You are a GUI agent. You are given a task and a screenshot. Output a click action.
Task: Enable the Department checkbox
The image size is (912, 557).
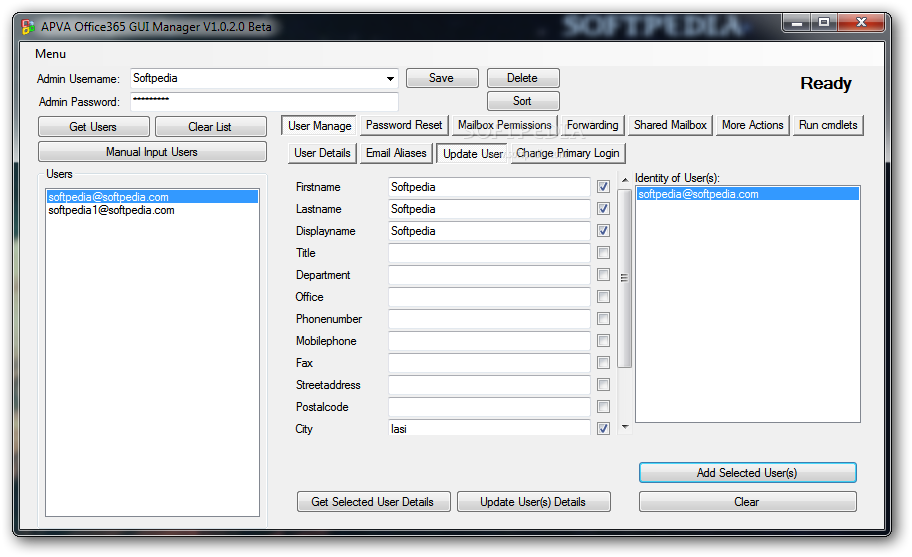(x=603, y=275)
